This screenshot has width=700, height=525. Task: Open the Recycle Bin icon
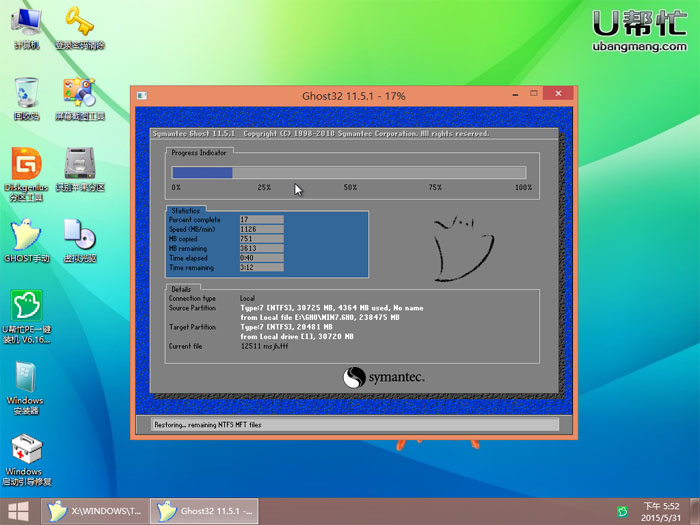(x=27, y=95)
